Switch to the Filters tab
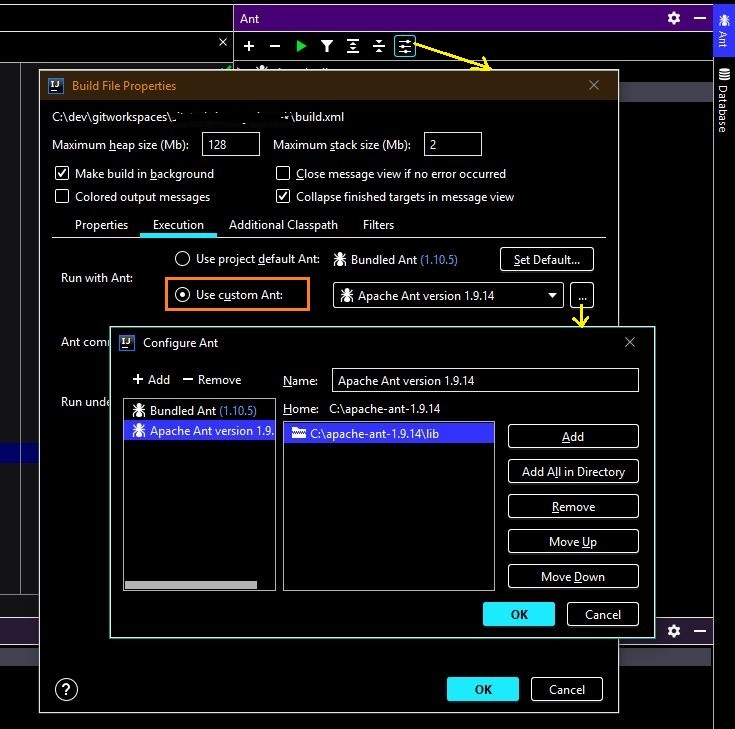 point(378,225)
